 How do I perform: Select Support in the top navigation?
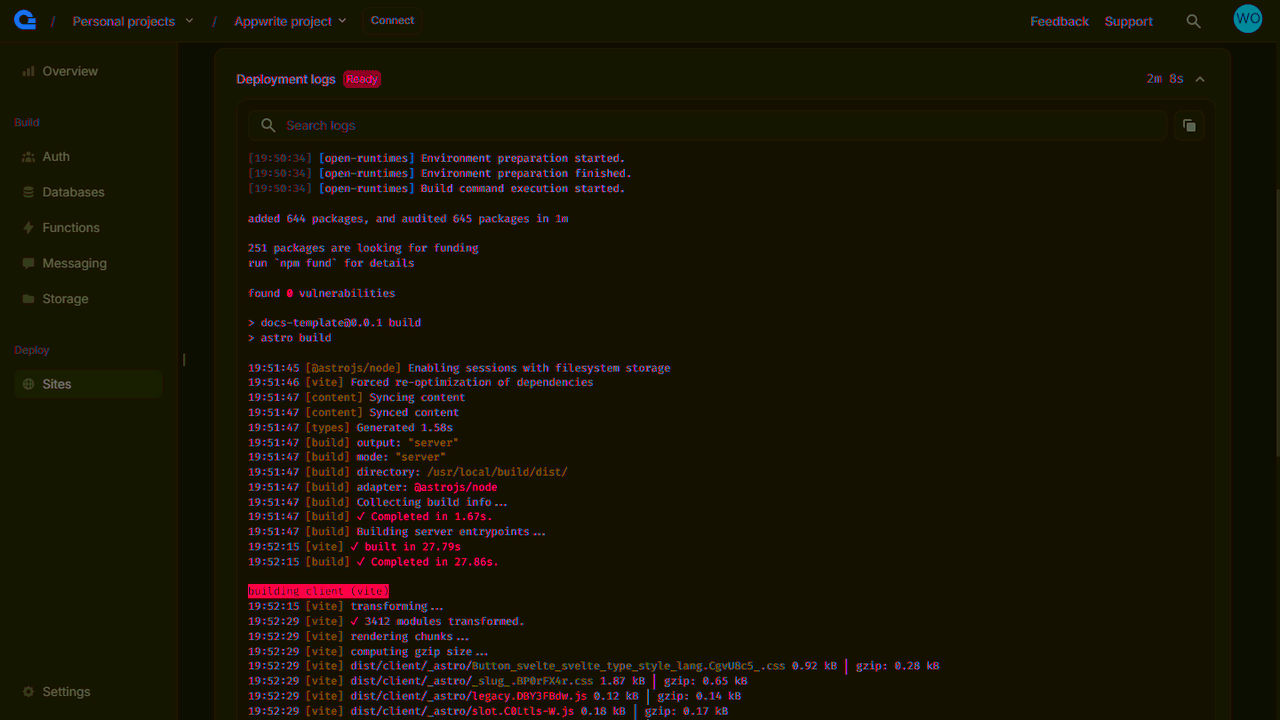point(1128,20)
